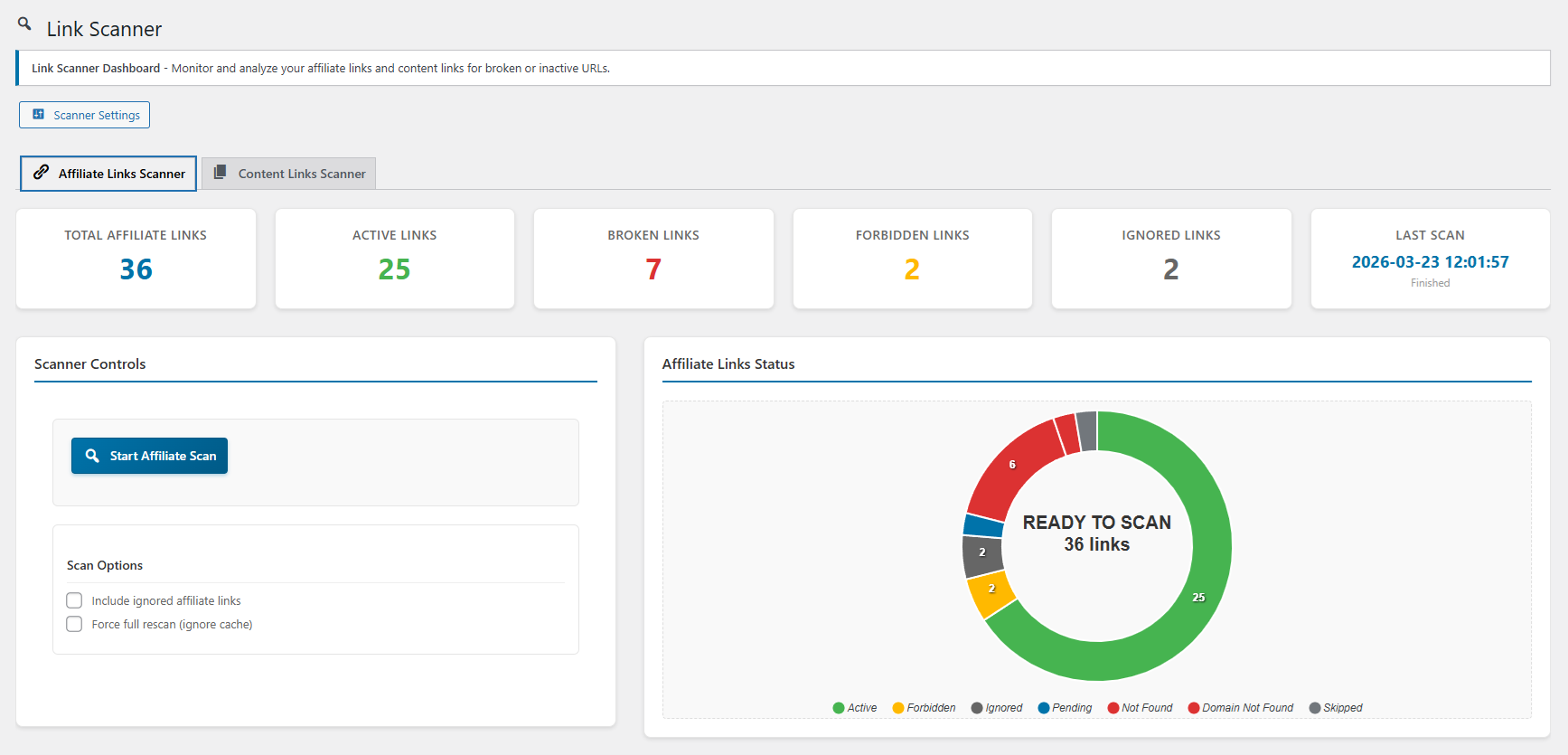Viewport: 1568px width, 755px height.
Task: Click the search icon in Start Affiliate Scan
Action: (92, 456)
